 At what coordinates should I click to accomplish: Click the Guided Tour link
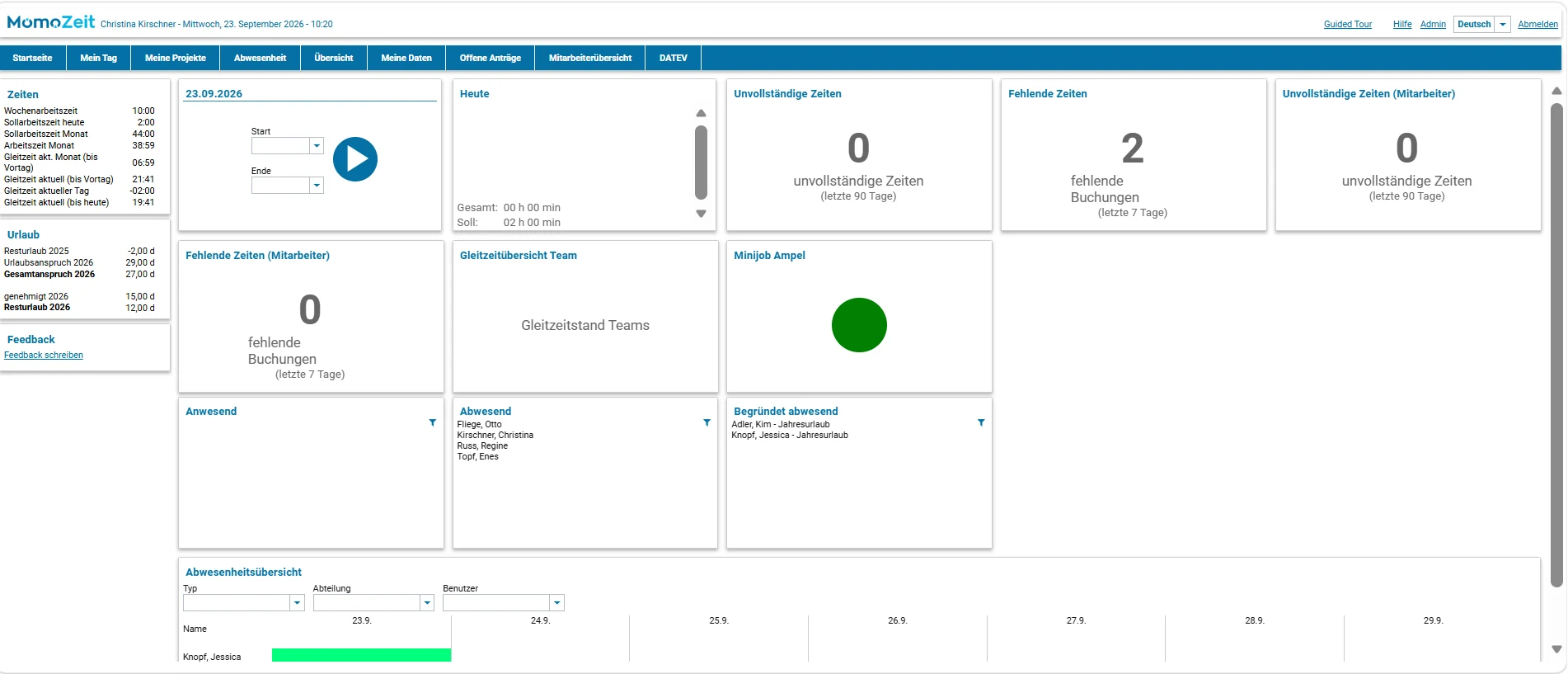click(1348, 25)
